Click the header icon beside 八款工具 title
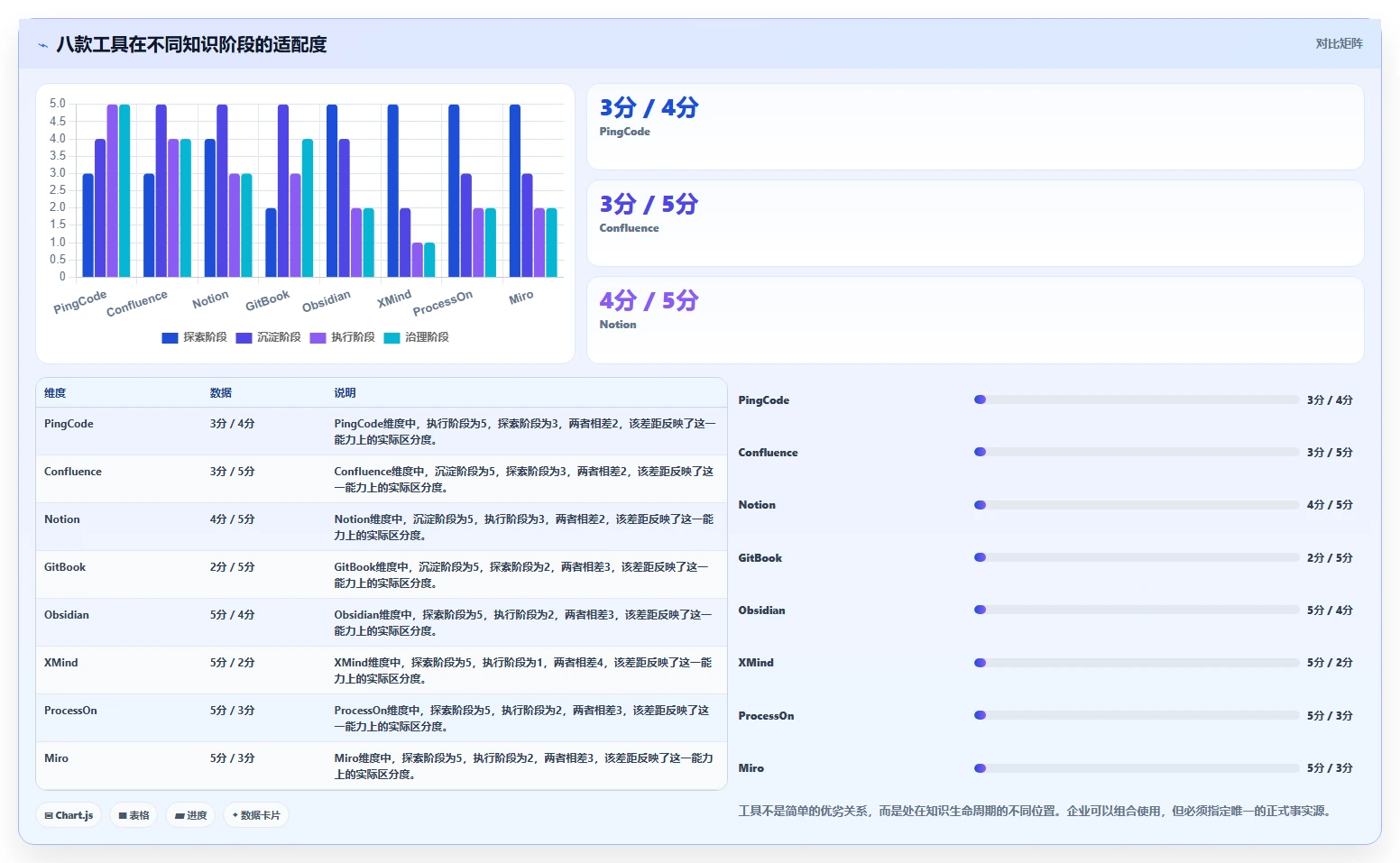 click(42, 45)
